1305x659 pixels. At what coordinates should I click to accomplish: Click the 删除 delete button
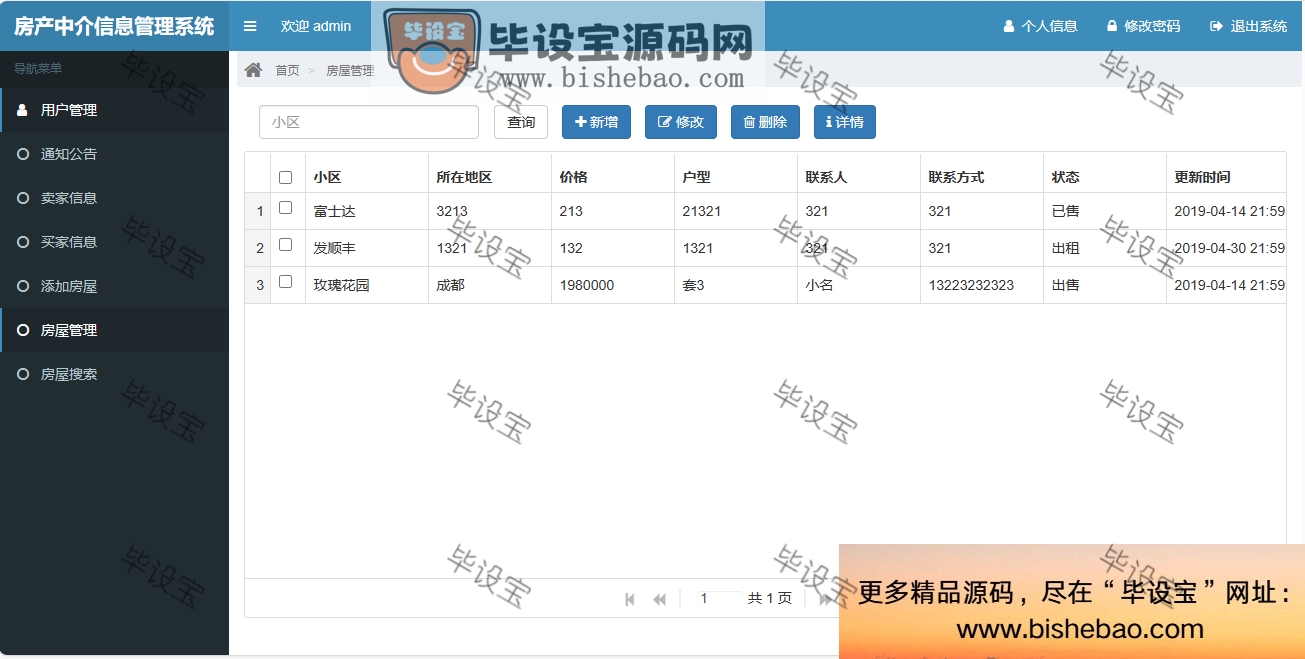pyautogui.click(x=765, y=122)
